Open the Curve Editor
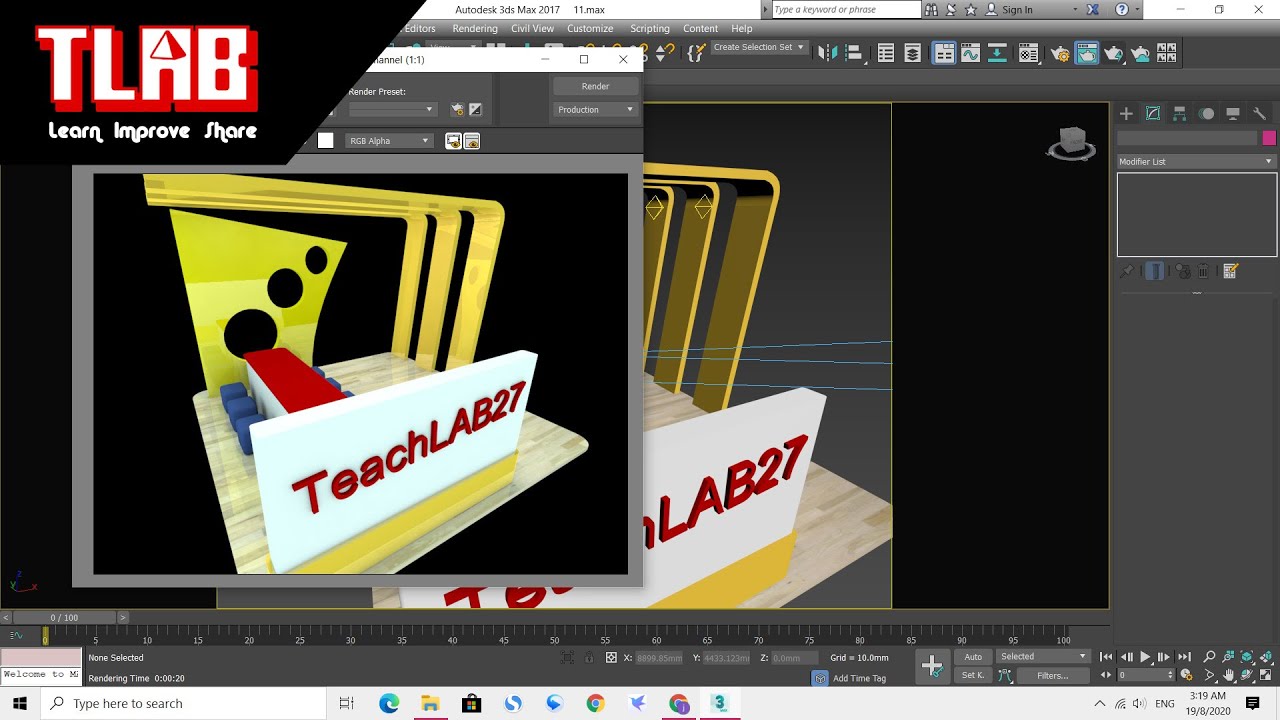This screenshot has height=720, width=1280. [970, 53]
